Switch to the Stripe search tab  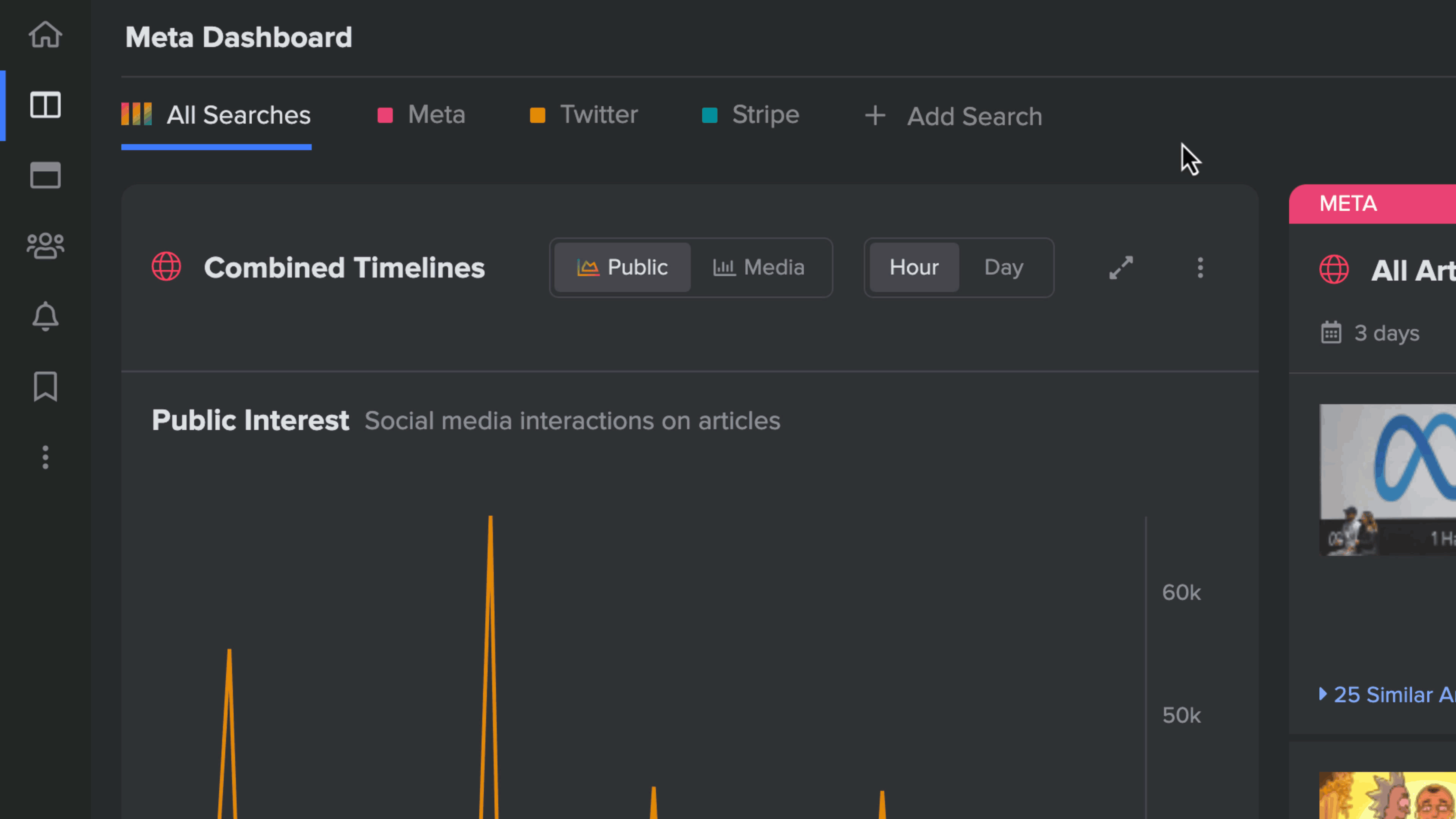click(x=751, y=115)
